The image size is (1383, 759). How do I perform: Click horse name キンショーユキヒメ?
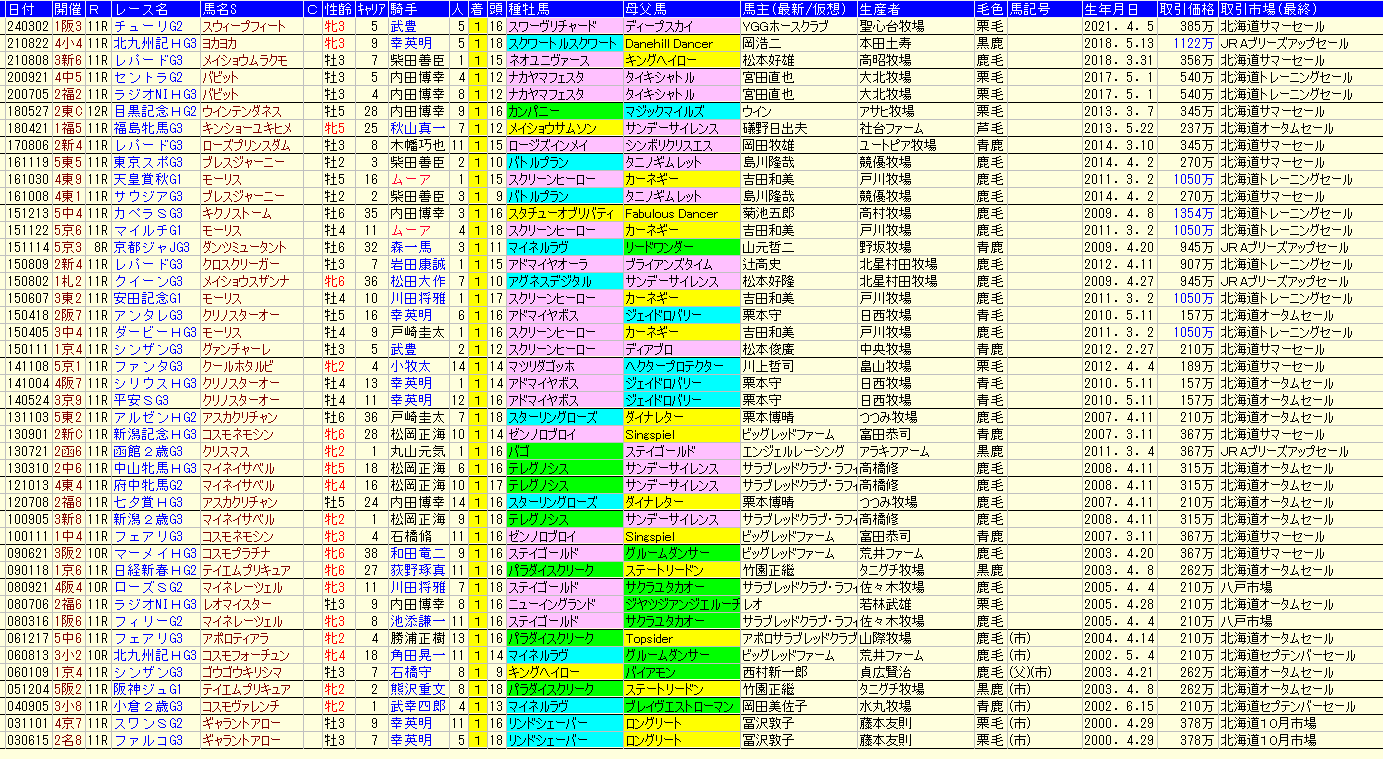[247, 129]
